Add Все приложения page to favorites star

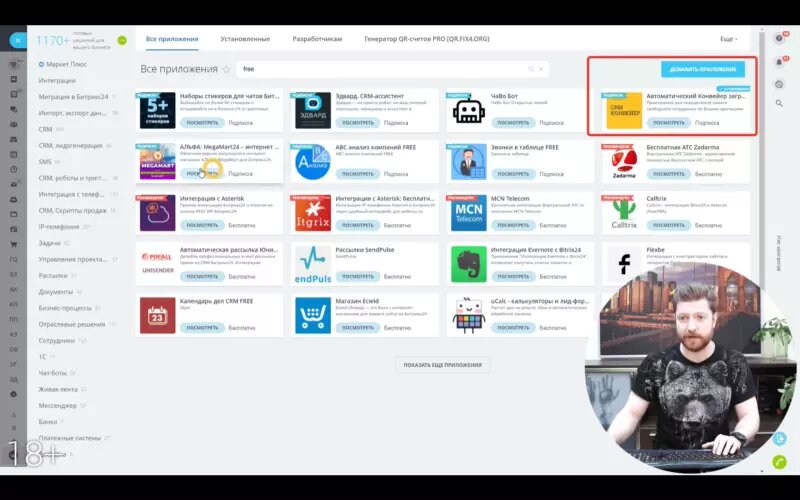point(226,69)
